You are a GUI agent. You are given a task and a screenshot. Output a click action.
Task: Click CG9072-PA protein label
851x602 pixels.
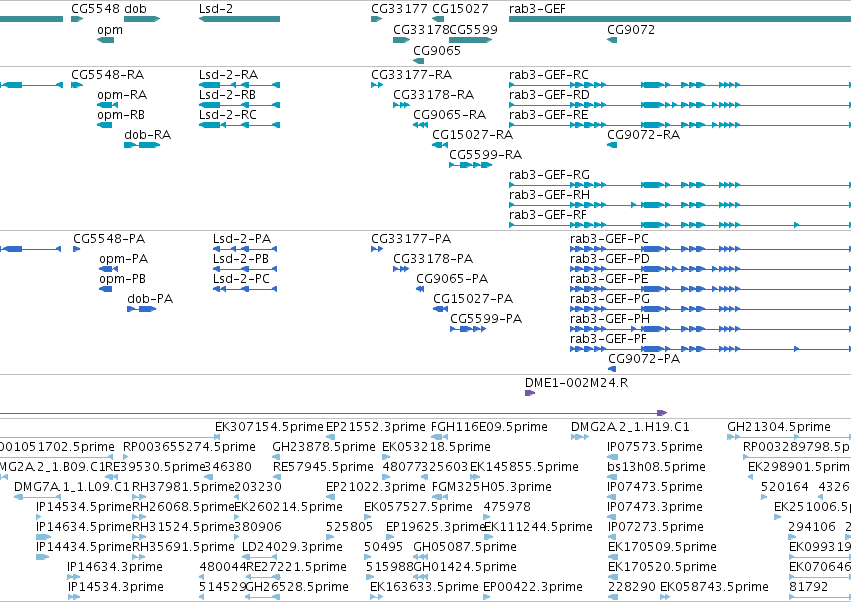[644, 359]
